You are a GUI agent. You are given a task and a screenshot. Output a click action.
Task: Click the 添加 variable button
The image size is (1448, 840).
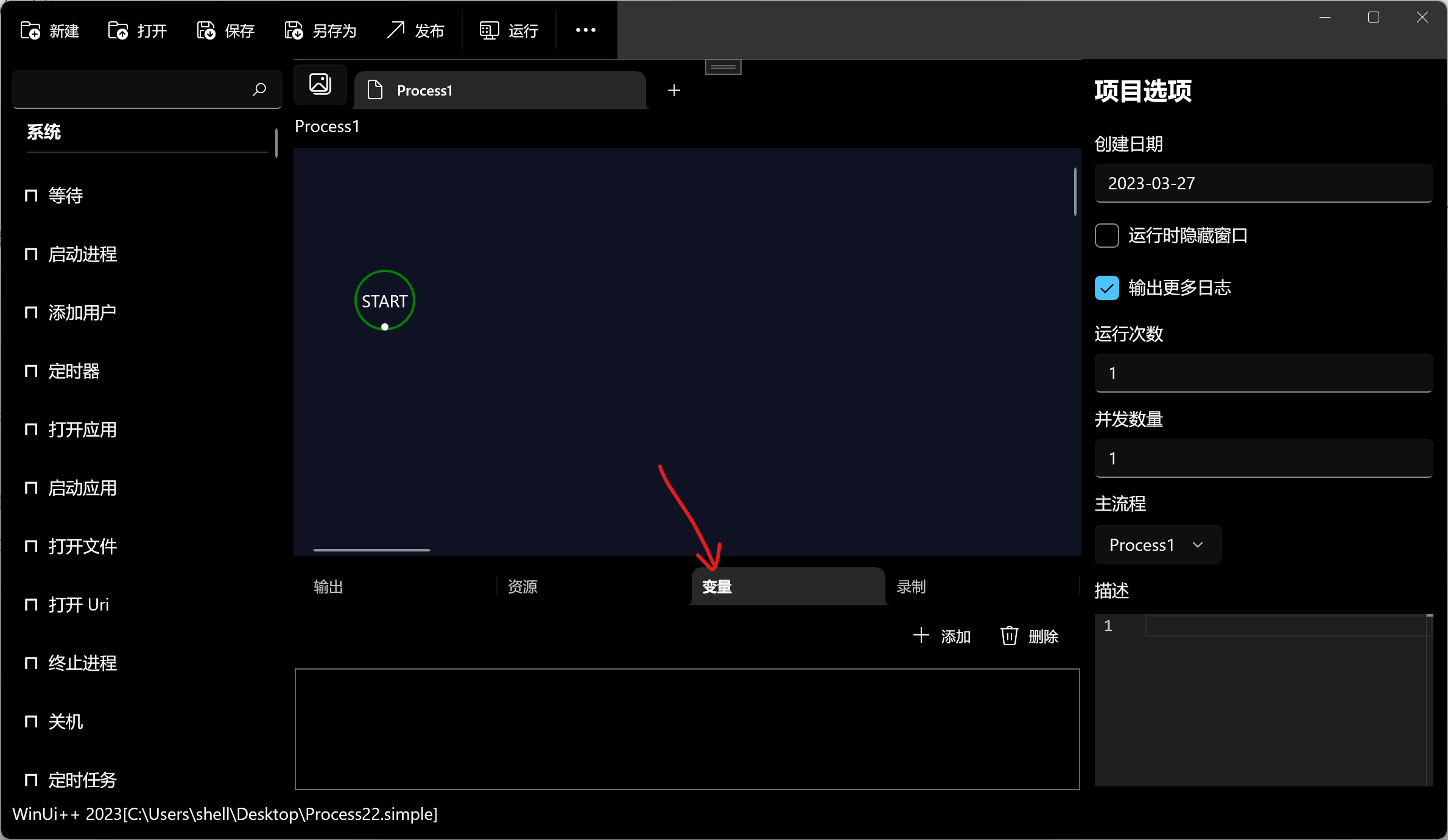(x=943, y=637)
